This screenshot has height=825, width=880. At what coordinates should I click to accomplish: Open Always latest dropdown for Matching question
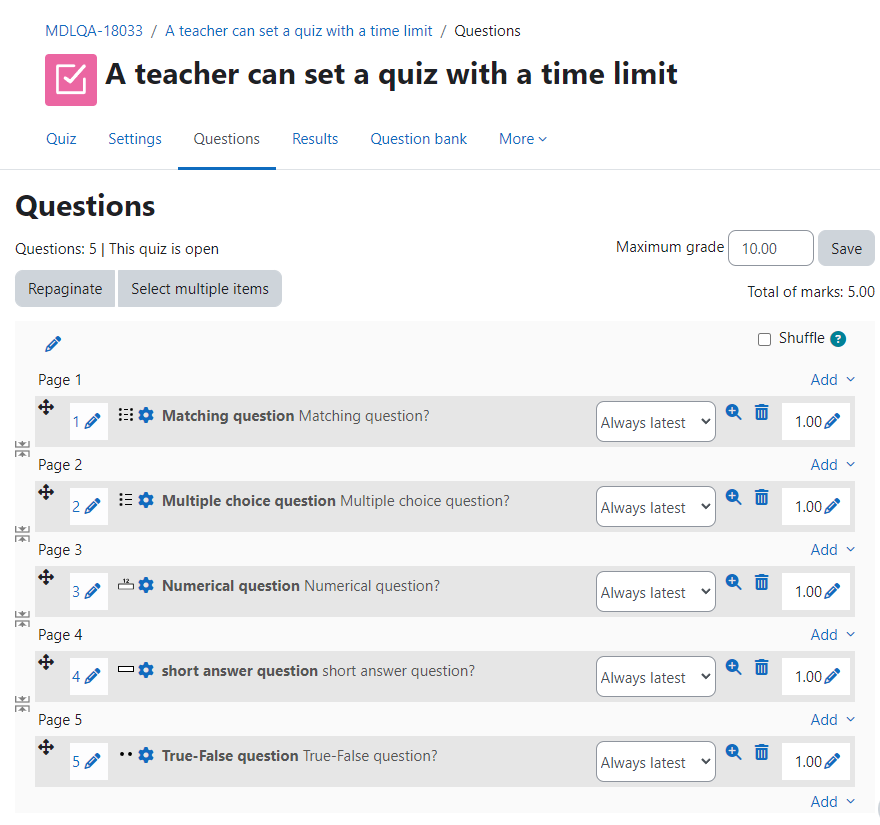[656, 421]
